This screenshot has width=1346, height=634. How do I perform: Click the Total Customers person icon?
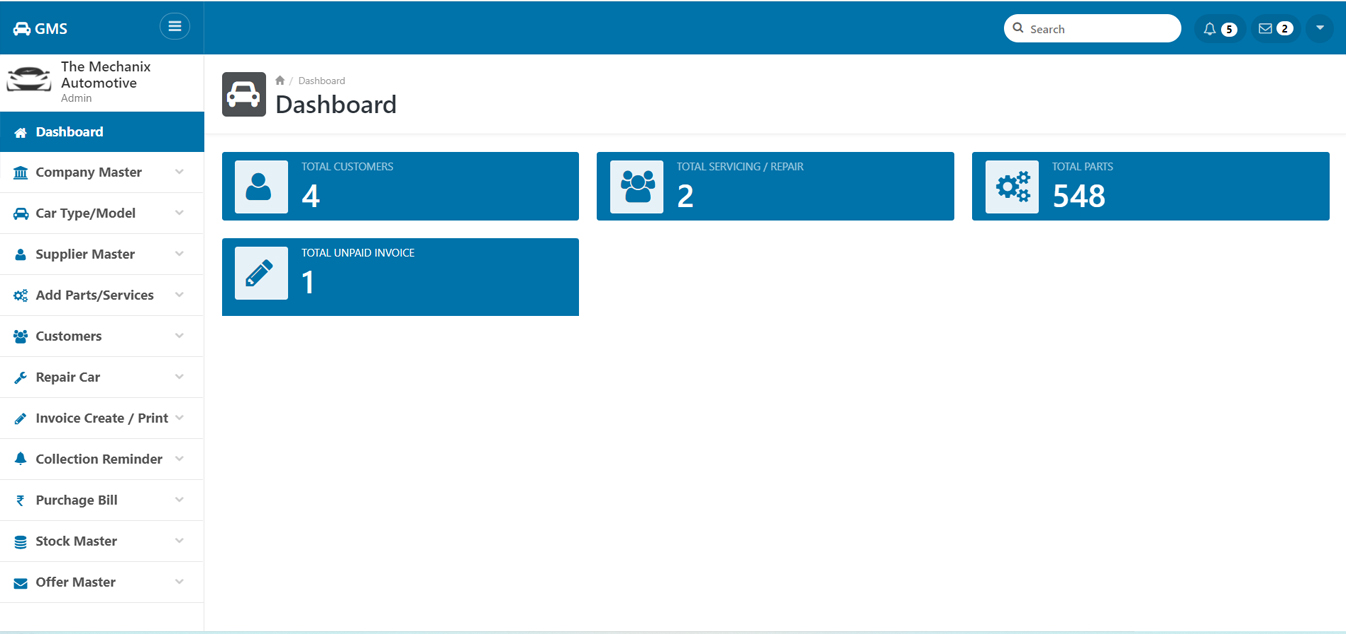260,187
